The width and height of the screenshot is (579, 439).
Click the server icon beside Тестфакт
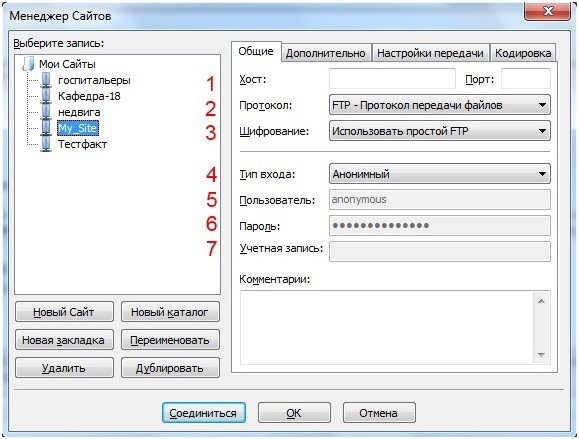(x=46, y=144)
